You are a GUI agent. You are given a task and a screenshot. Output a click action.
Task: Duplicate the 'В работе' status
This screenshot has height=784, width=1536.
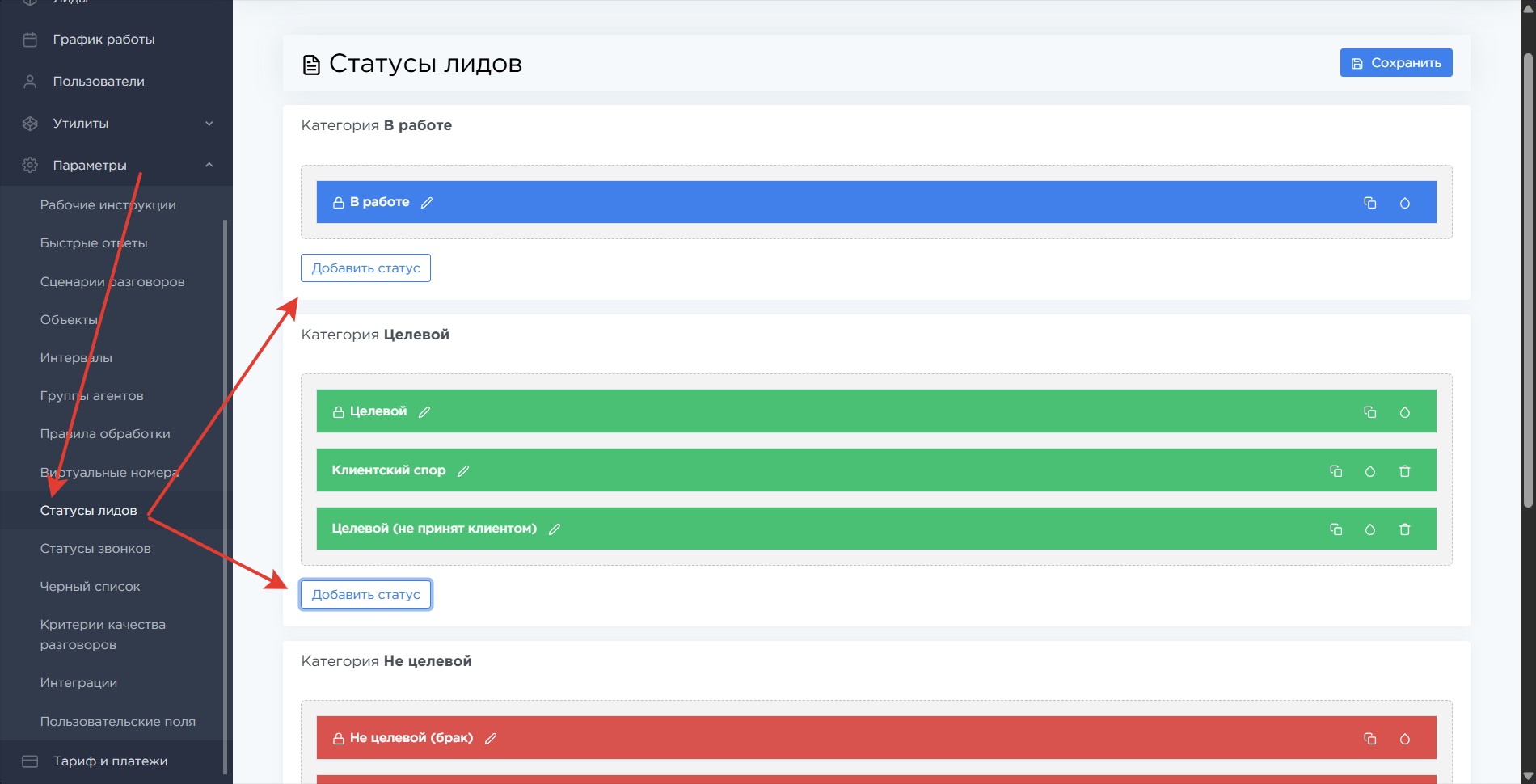[1369, 203]
